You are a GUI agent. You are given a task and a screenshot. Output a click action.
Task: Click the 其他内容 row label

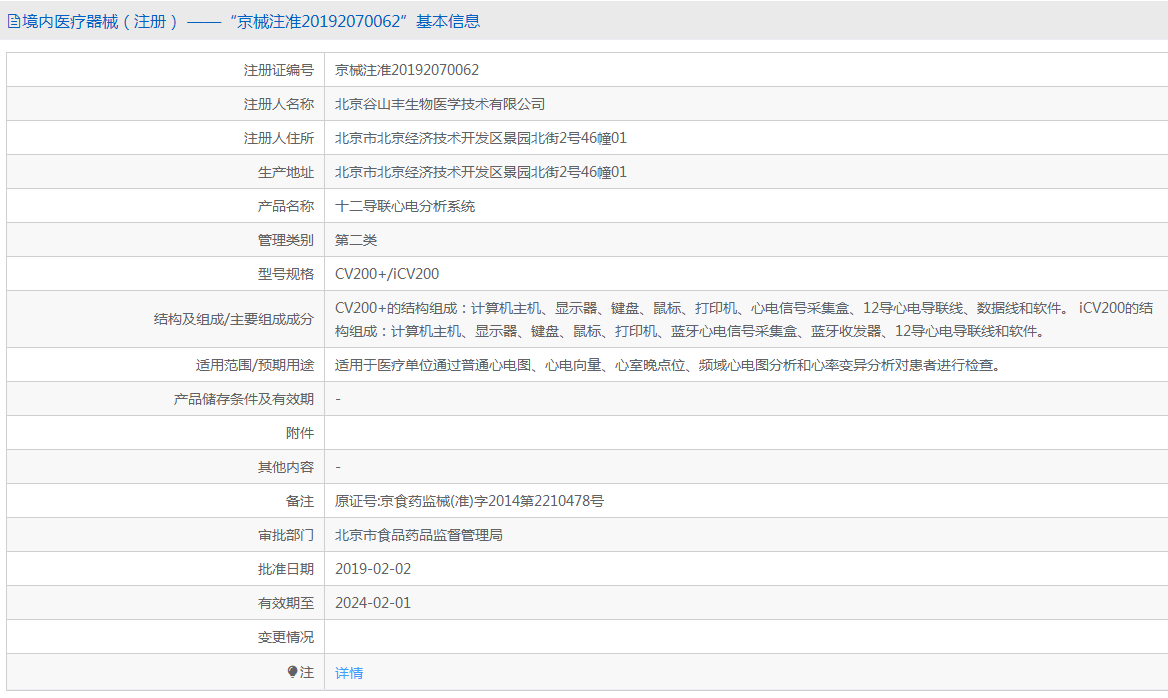coord(286,467)
